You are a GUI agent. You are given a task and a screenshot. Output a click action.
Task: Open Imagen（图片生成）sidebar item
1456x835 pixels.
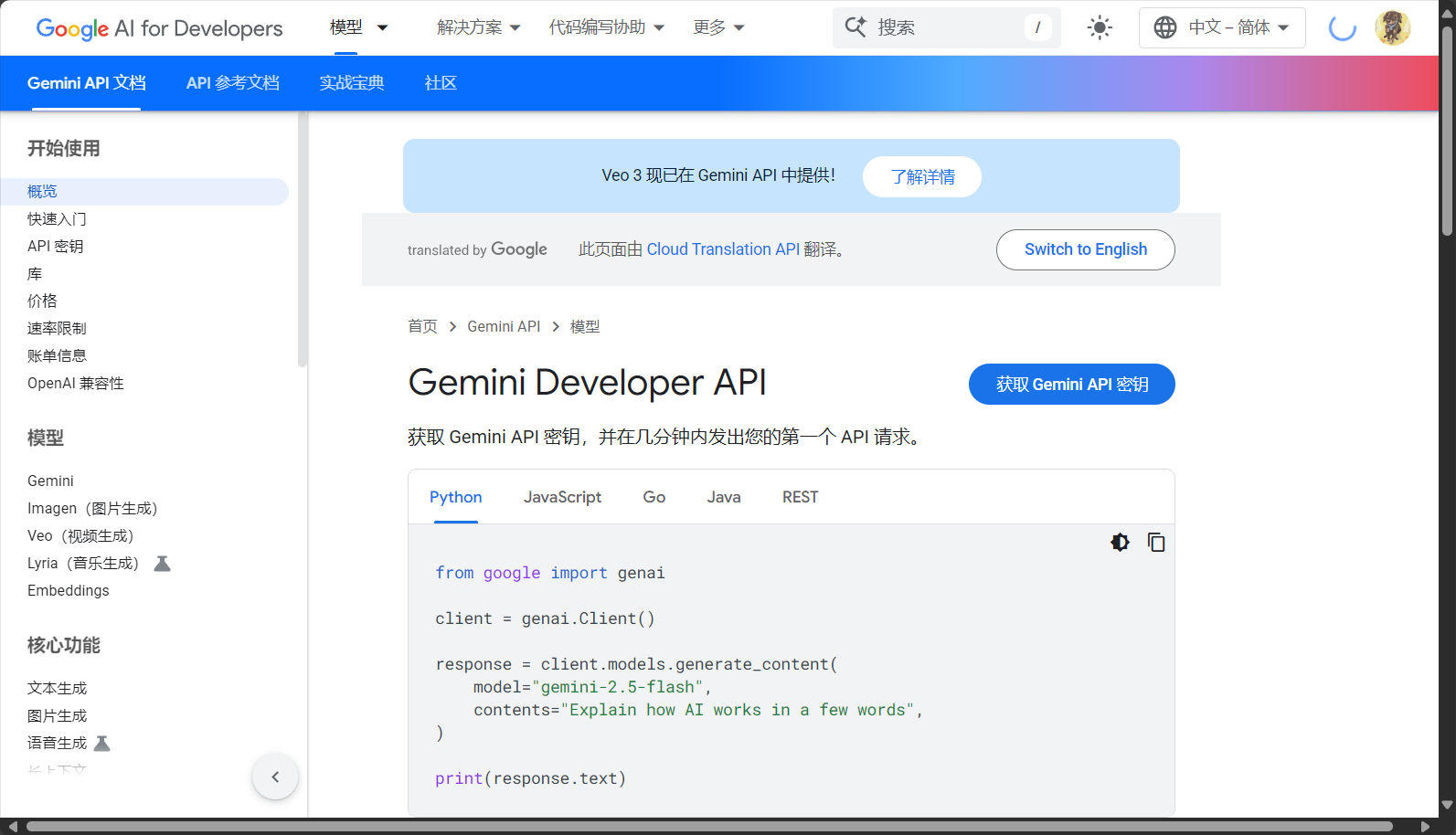pyautogui.click(x=92, y=509)
